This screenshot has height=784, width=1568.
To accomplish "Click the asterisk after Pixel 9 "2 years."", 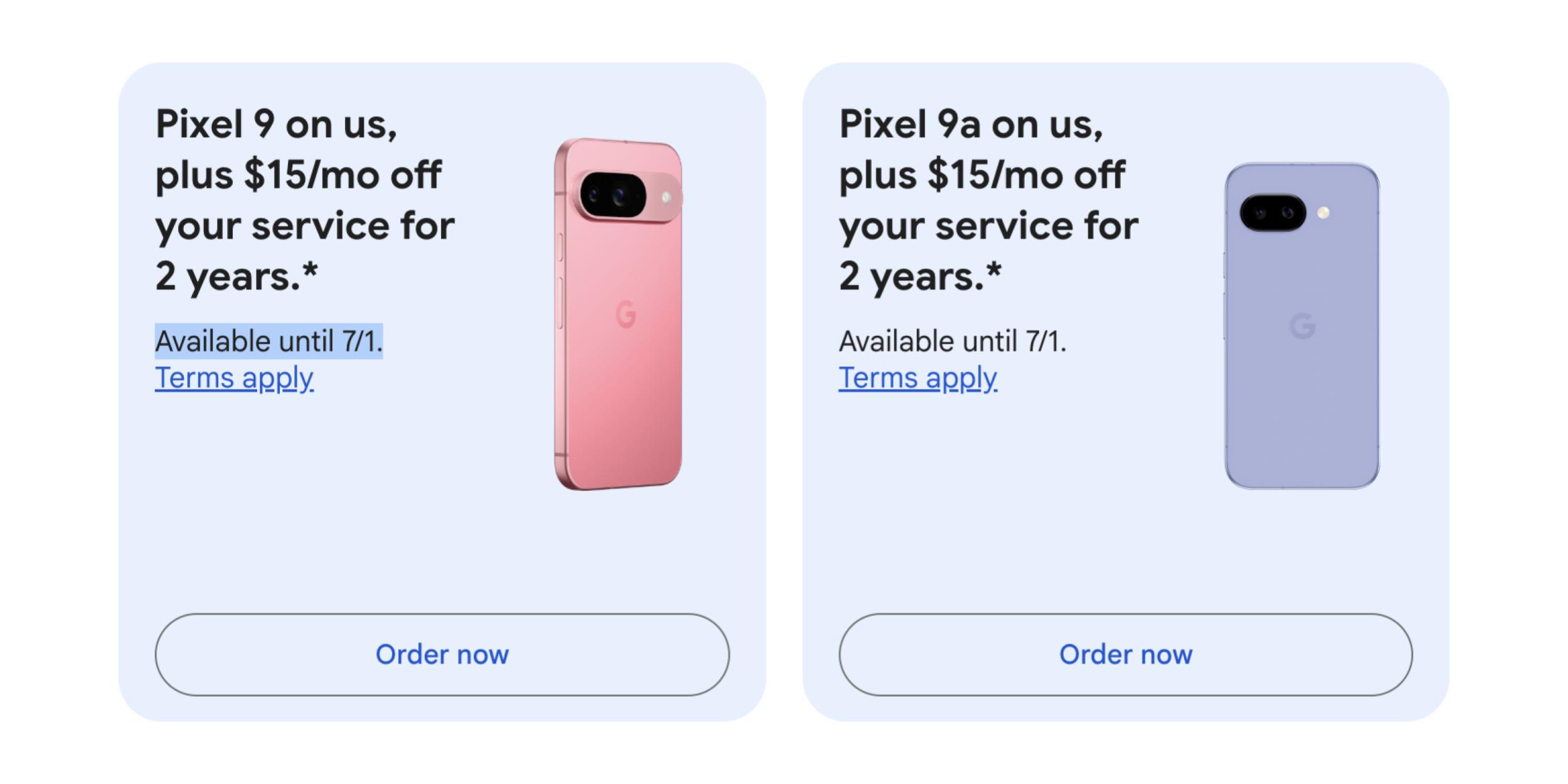I will coord(310,271).
